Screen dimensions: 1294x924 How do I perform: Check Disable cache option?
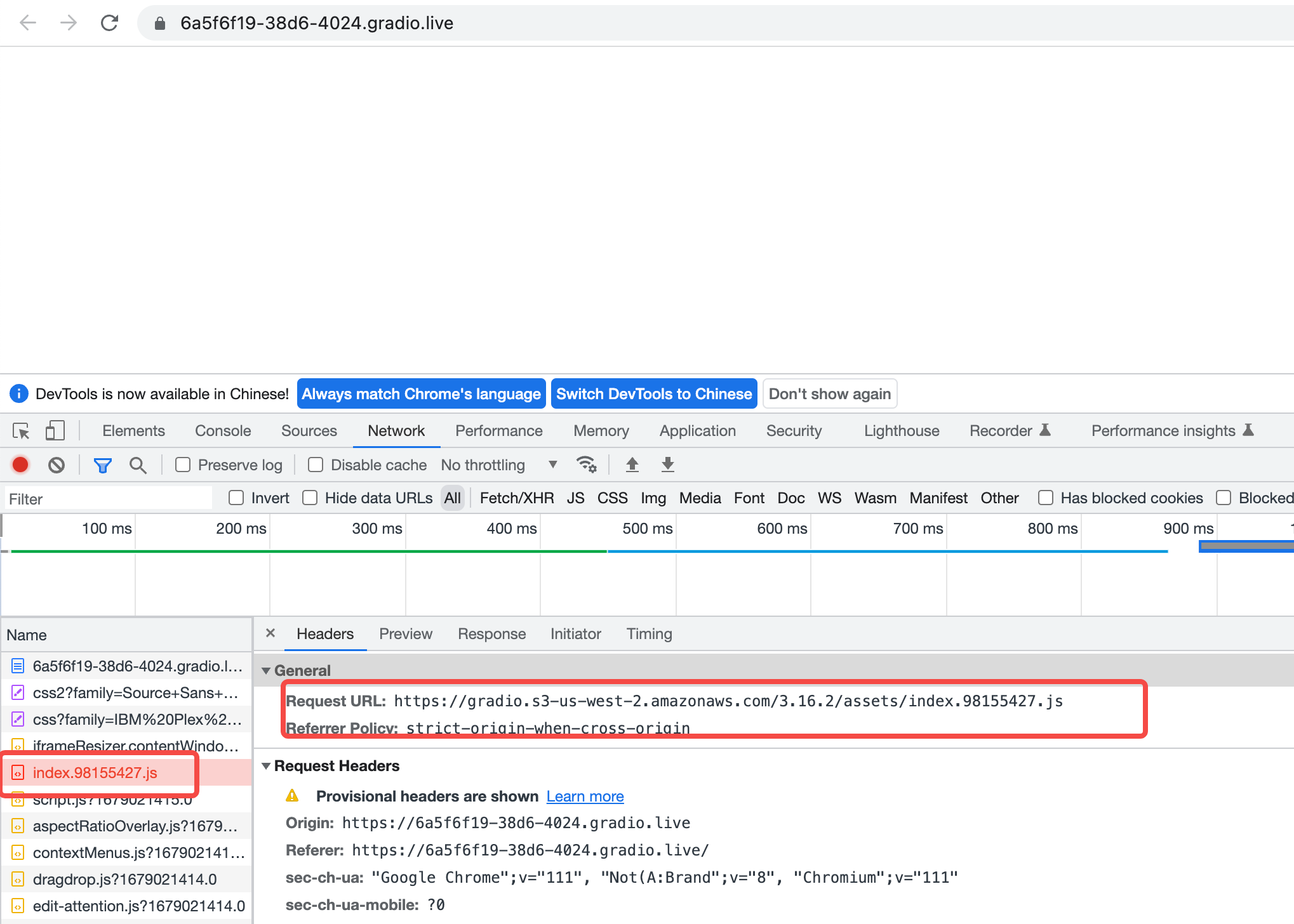click(316, 465)
